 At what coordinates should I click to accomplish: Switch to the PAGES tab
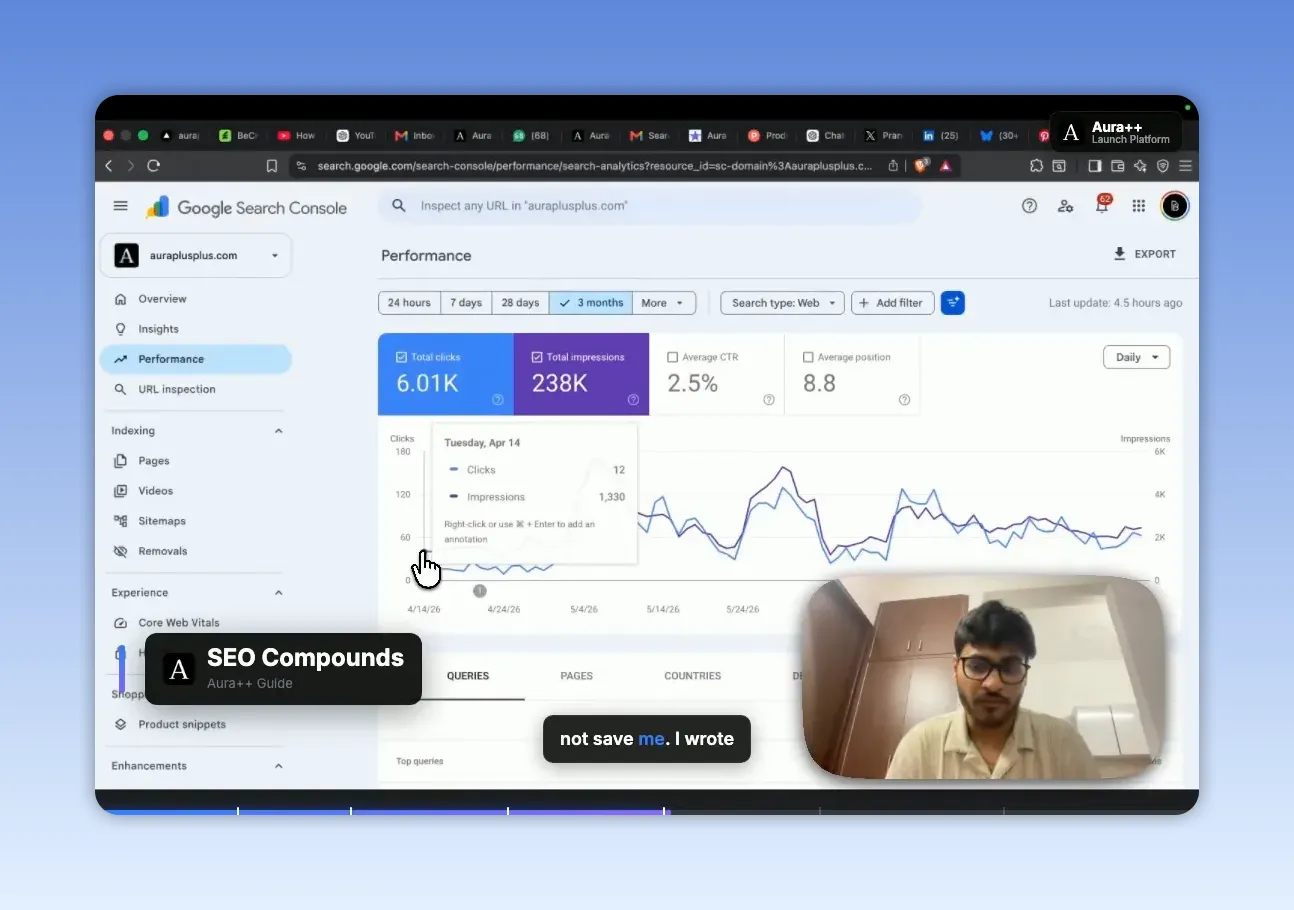[576, 676]
